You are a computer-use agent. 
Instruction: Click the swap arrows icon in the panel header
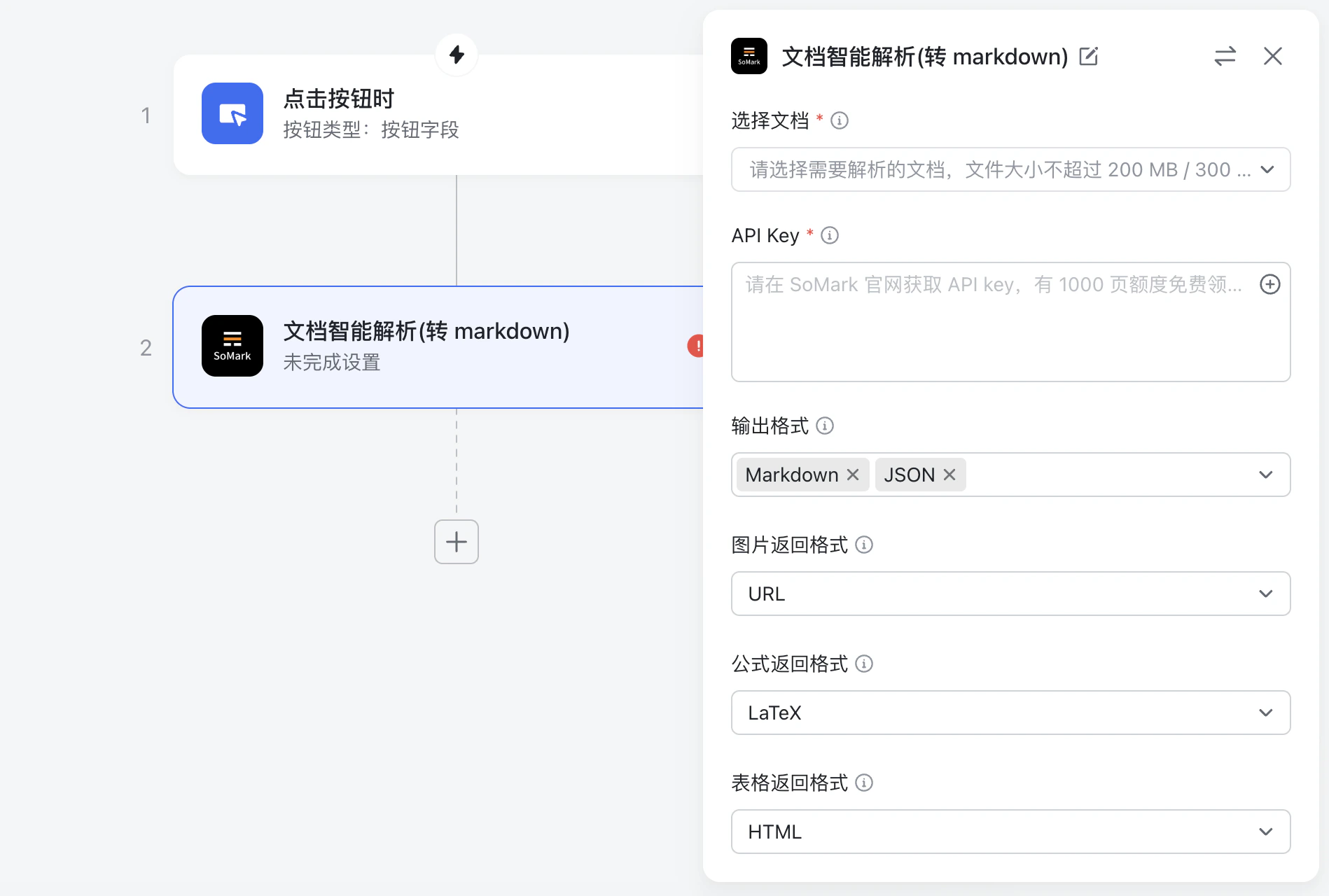[1224, 56]
